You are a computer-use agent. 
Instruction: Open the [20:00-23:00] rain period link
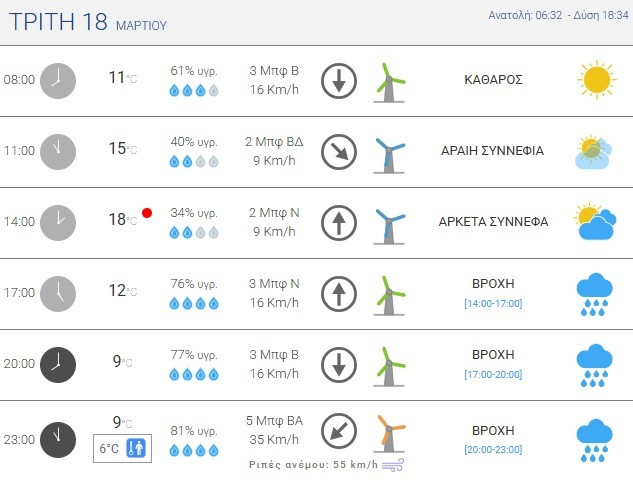[493, 449]
